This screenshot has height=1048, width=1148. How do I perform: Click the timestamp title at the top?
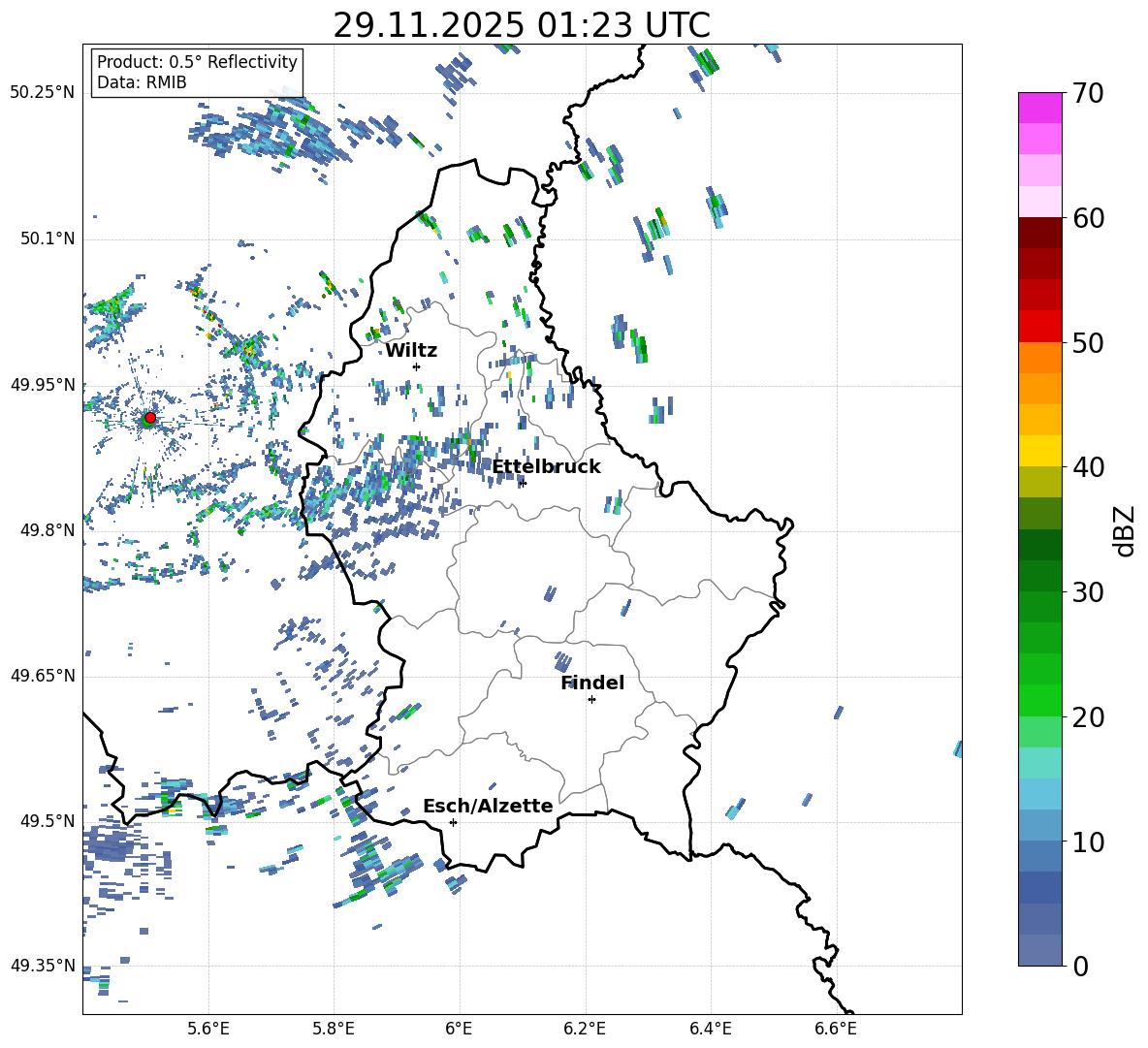click(522, 24)
